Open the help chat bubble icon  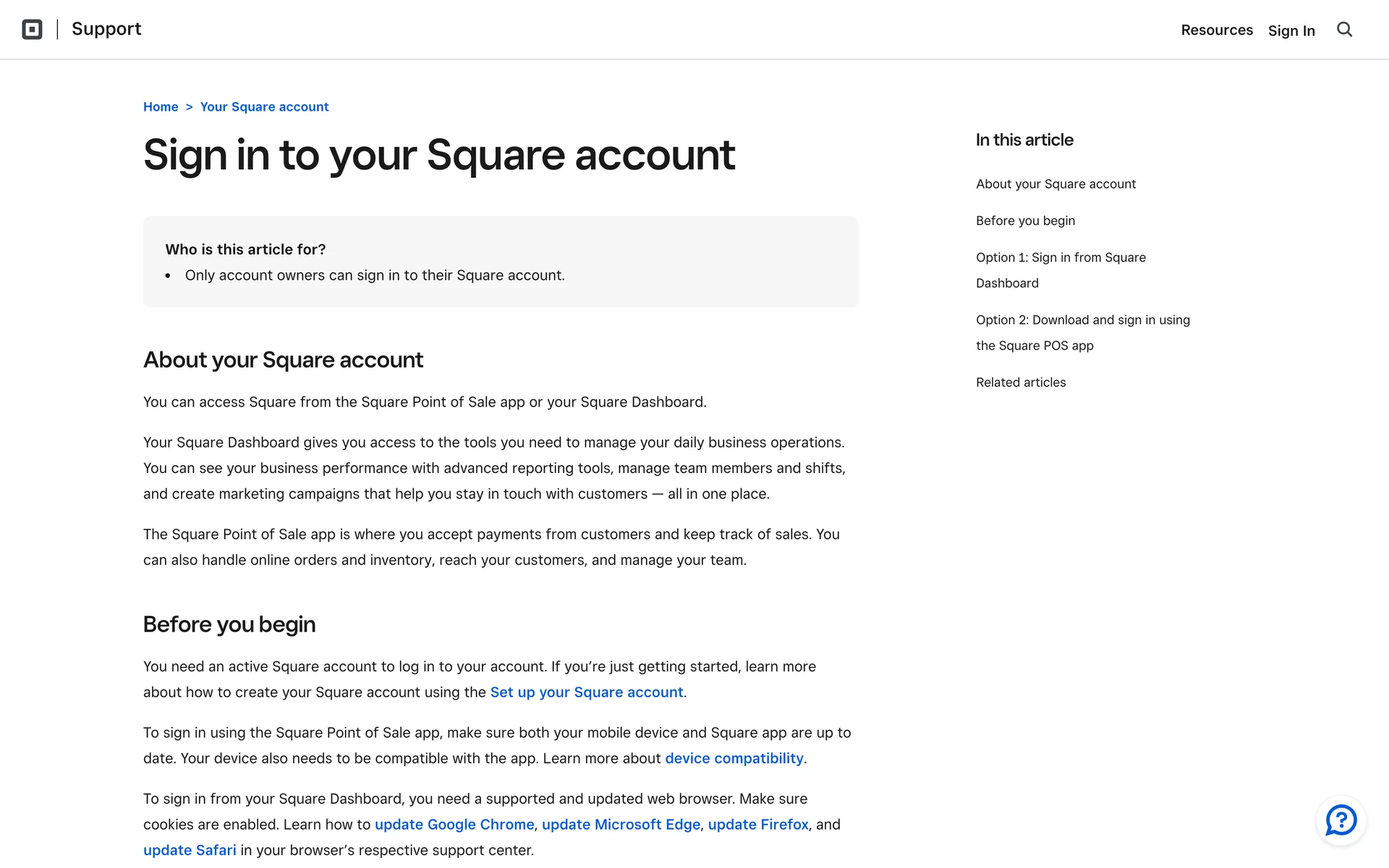(x=1341, y=820)
